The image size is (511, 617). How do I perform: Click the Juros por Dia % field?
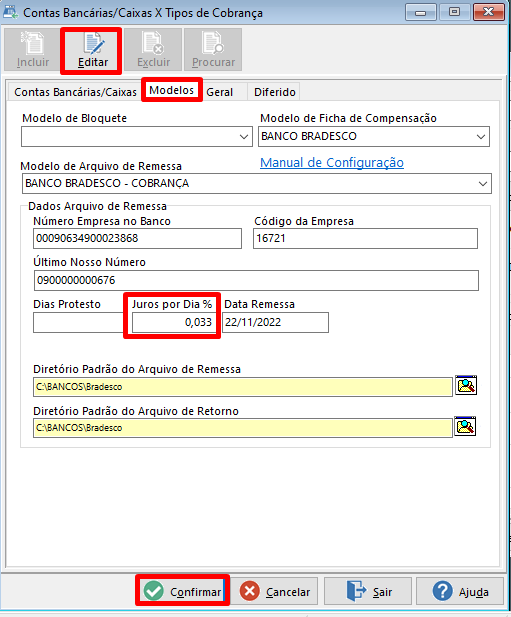coord(174,323)
